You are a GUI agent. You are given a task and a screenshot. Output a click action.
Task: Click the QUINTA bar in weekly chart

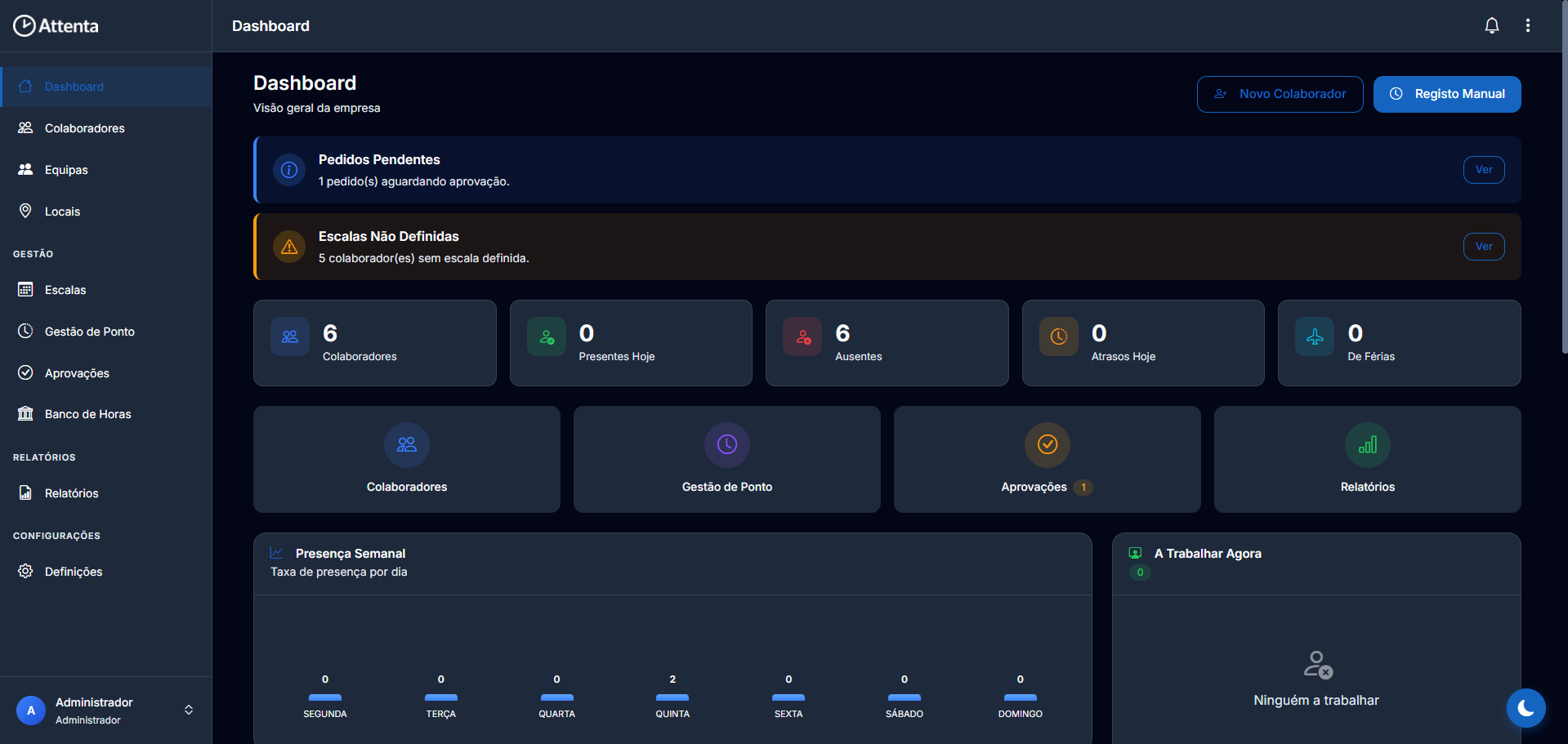672,697
